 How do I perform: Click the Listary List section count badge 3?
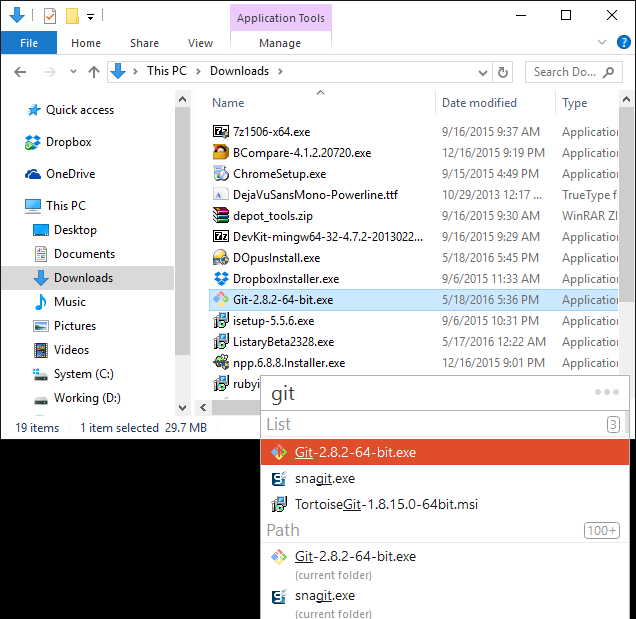tap(613, 424)
